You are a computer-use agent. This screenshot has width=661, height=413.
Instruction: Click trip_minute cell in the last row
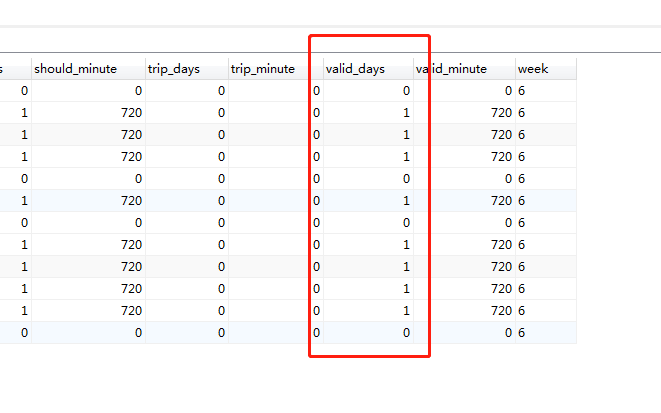click(276, 333)
